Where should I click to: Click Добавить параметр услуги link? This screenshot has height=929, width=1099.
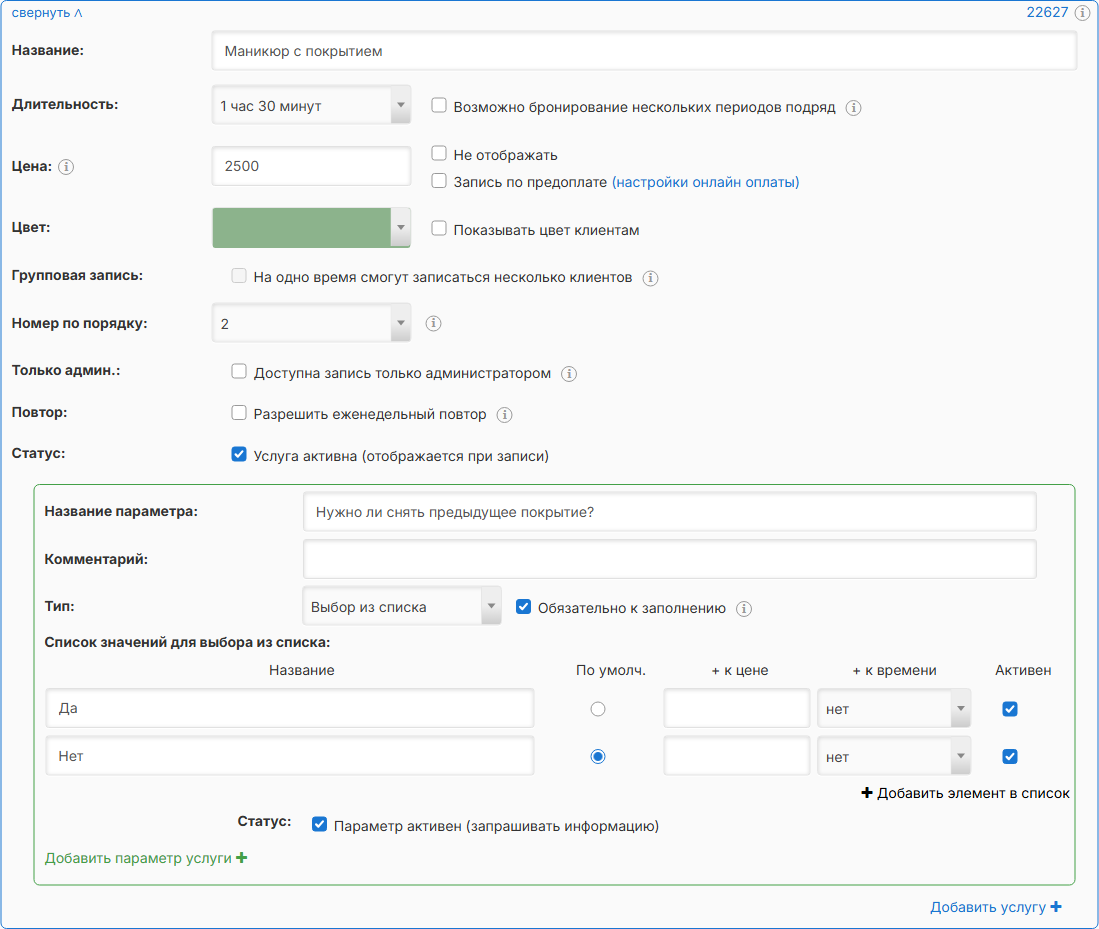pyautogui.click(x=146, y=858)
